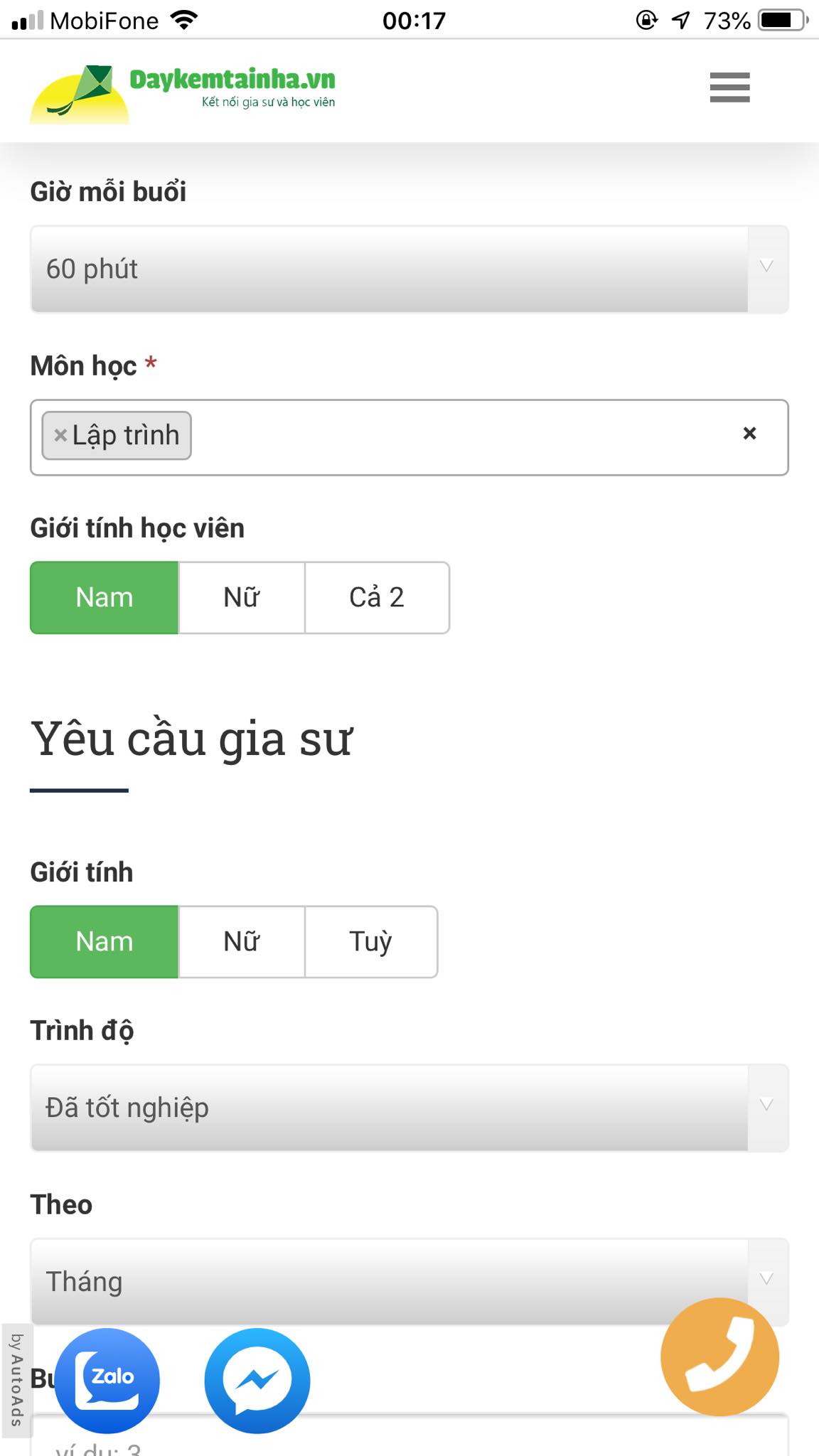819x1456 pixels.
Task: Click the Yêu cầu gia sư heading
Action: pyautogui.click(x=192, y=738)
